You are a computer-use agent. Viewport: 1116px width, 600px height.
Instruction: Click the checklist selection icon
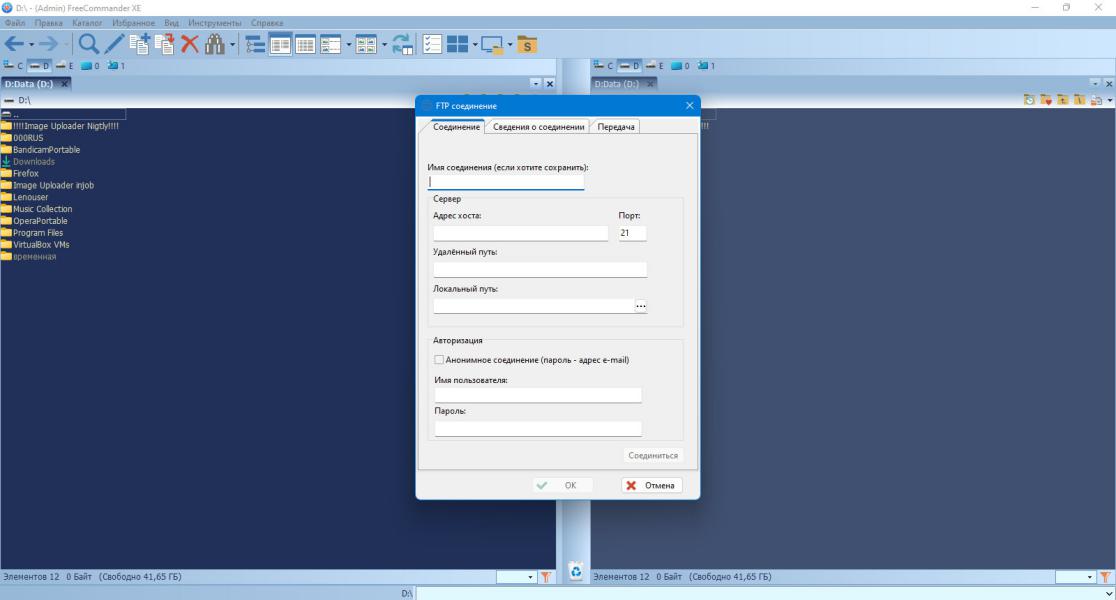(x=432, y=45)
